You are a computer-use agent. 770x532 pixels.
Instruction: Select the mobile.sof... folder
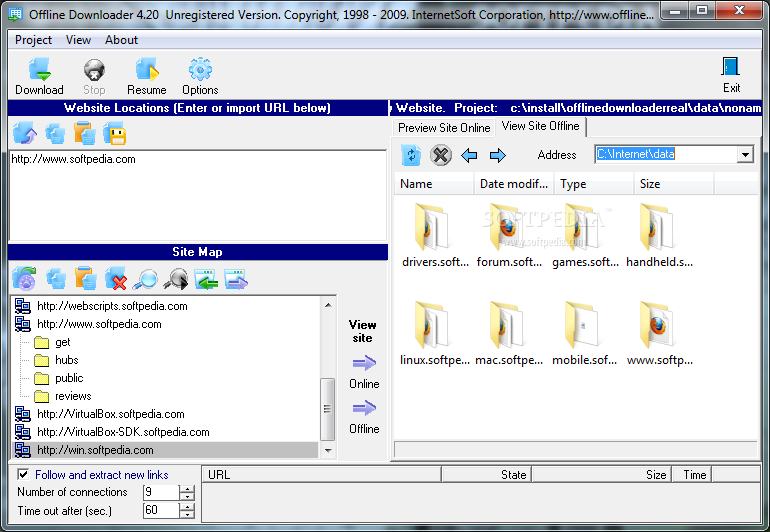tap(584, 334)
